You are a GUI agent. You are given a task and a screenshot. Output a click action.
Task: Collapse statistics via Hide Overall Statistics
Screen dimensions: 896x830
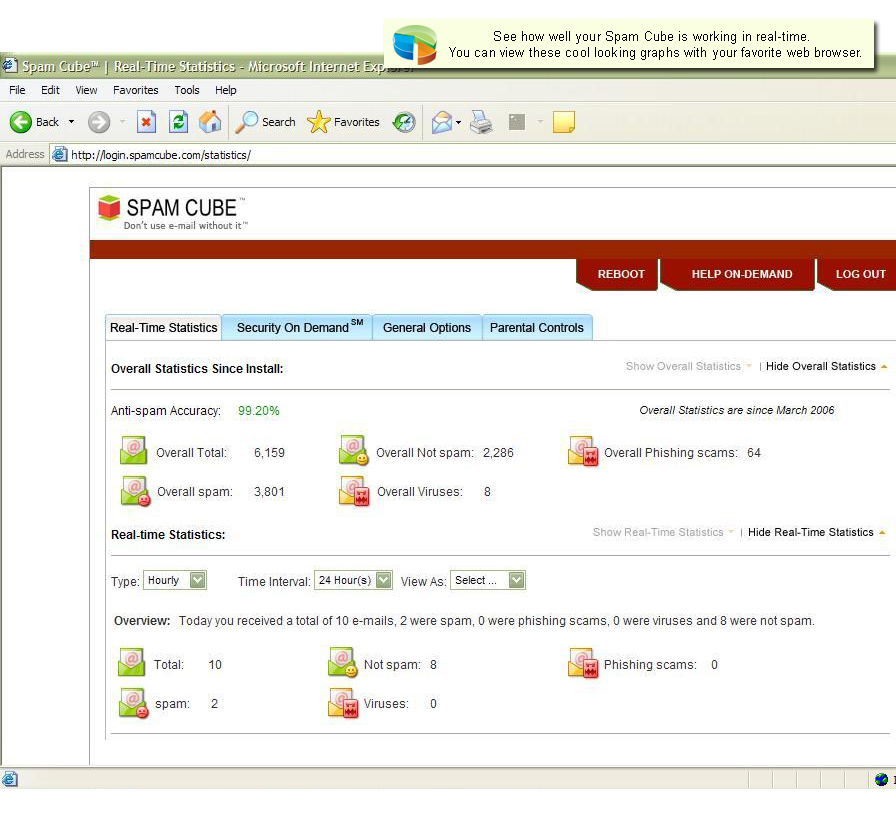pos(820,366)
